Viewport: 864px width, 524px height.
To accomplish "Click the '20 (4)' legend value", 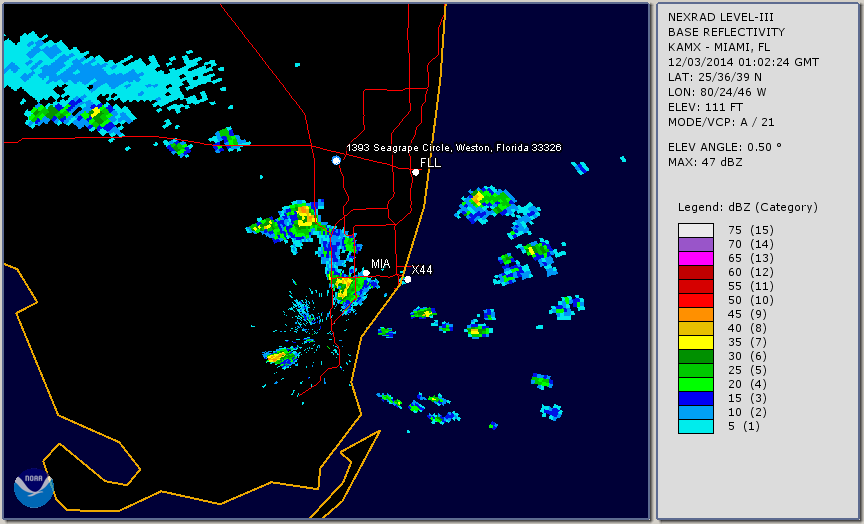I will coord(747,384).
